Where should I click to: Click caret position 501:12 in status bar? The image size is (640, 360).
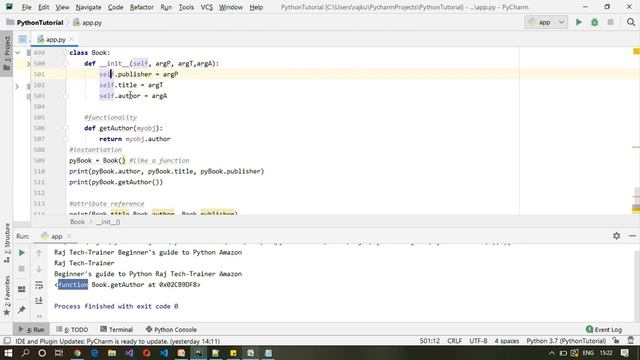[429, 341]
